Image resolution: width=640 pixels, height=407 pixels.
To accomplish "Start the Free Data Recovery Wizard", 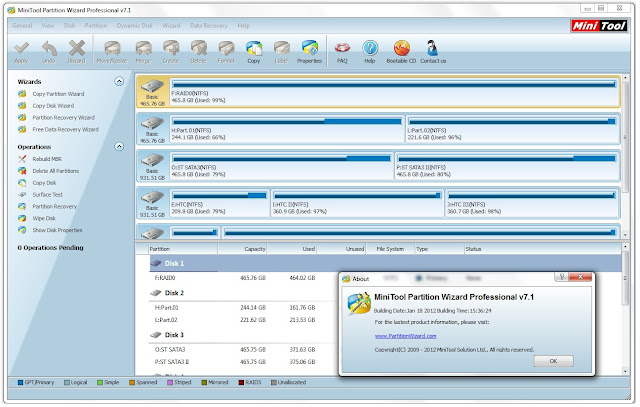I will [x=65, y=129].
